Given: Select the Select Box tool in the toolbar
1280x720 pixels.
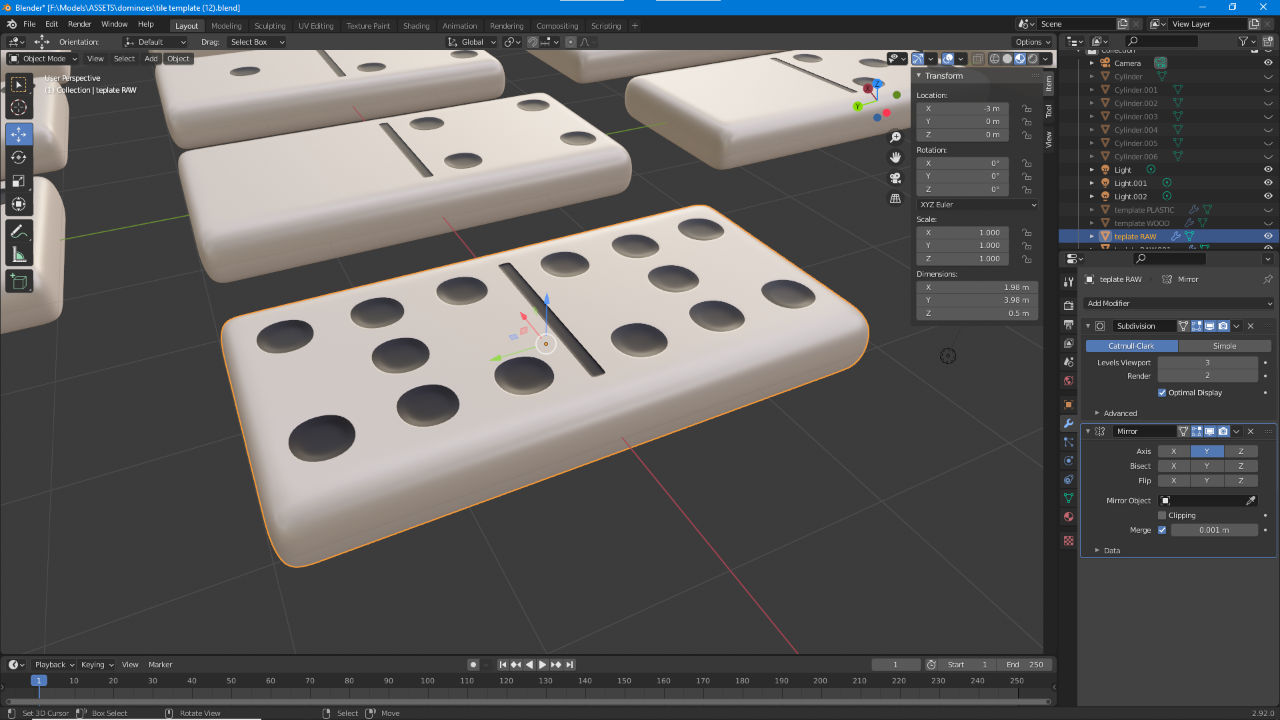Looking at the screenshot, I should 19,85.
